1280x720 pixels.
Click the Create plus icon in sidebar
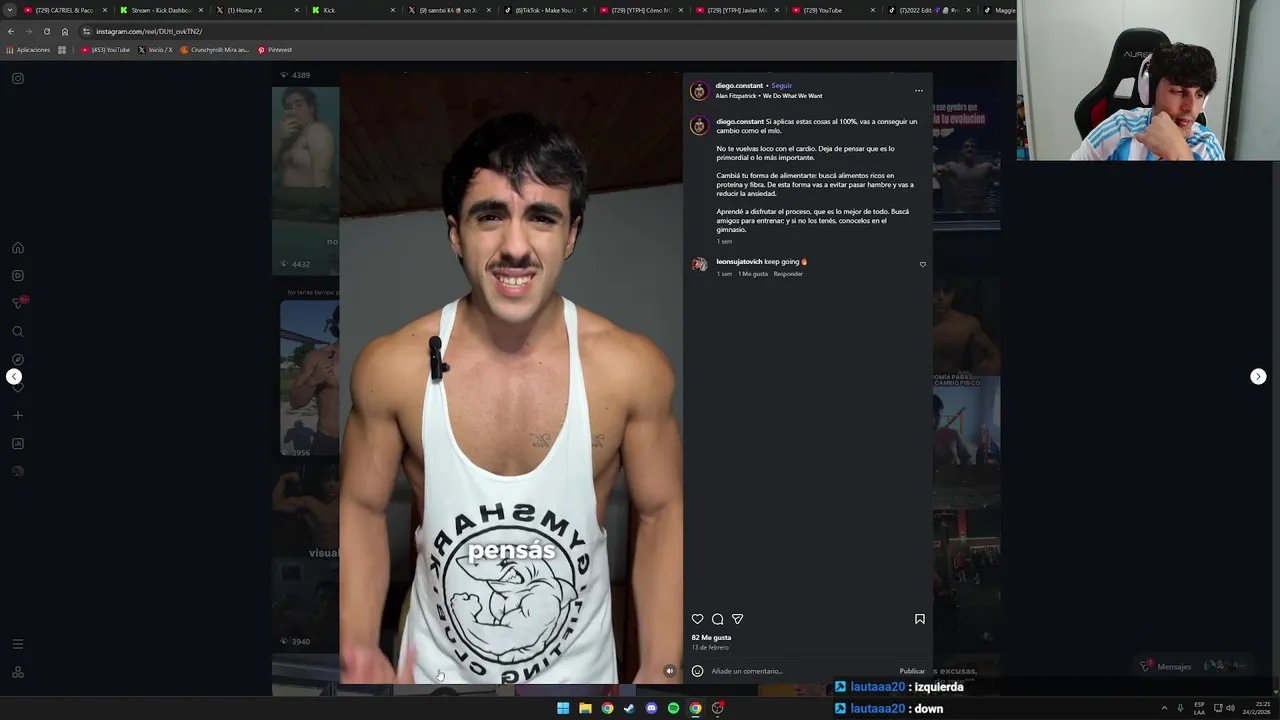17,415
